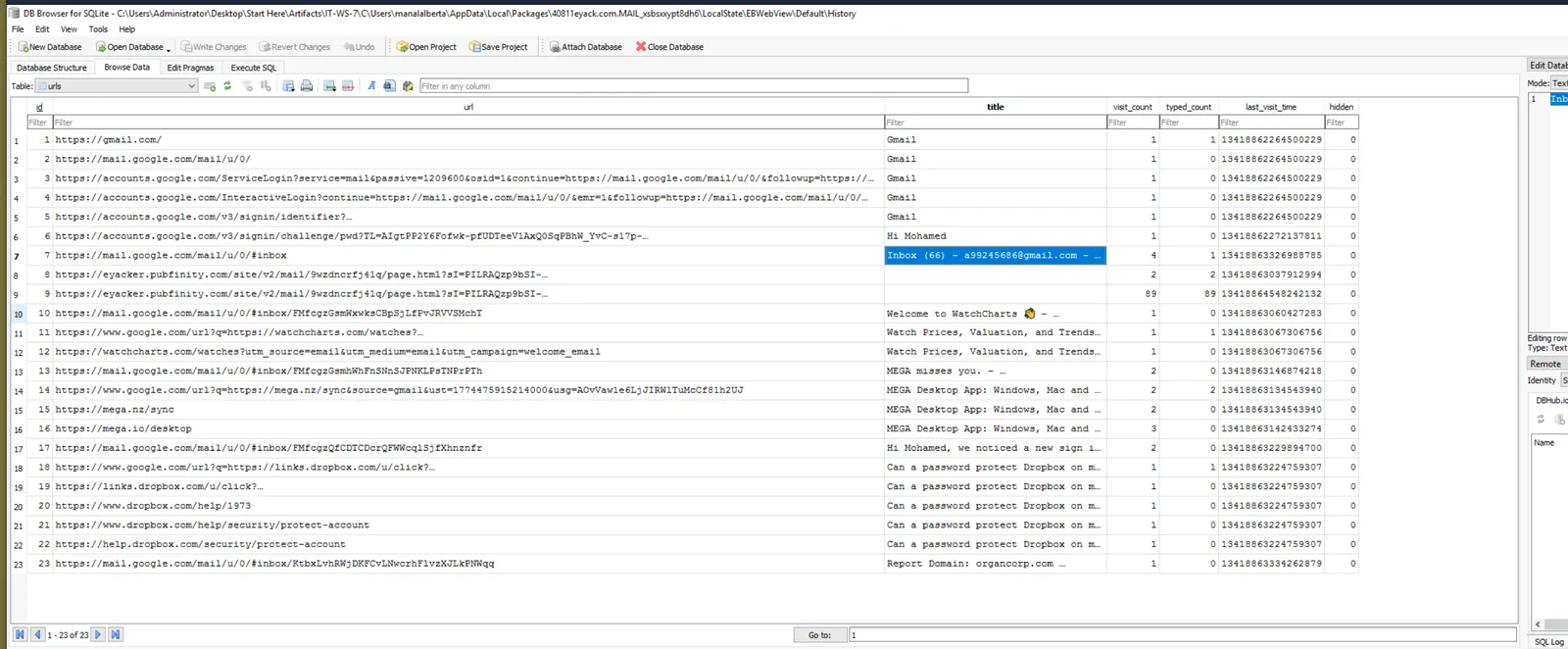Sort by the id column header
Viewport: 1568px width, 649px height.
click(x=39, y=107)
